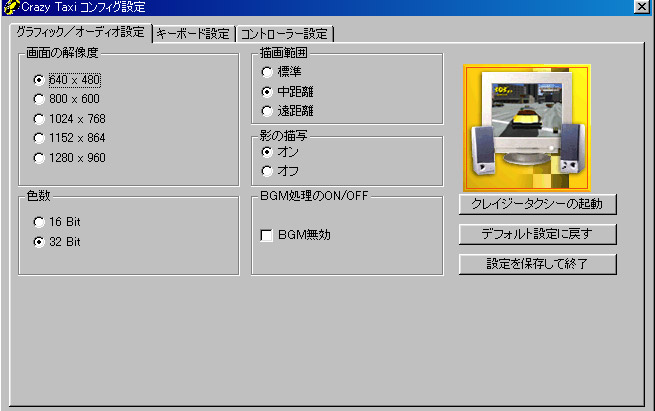Turn shadows オフ

tap(267, 170)
